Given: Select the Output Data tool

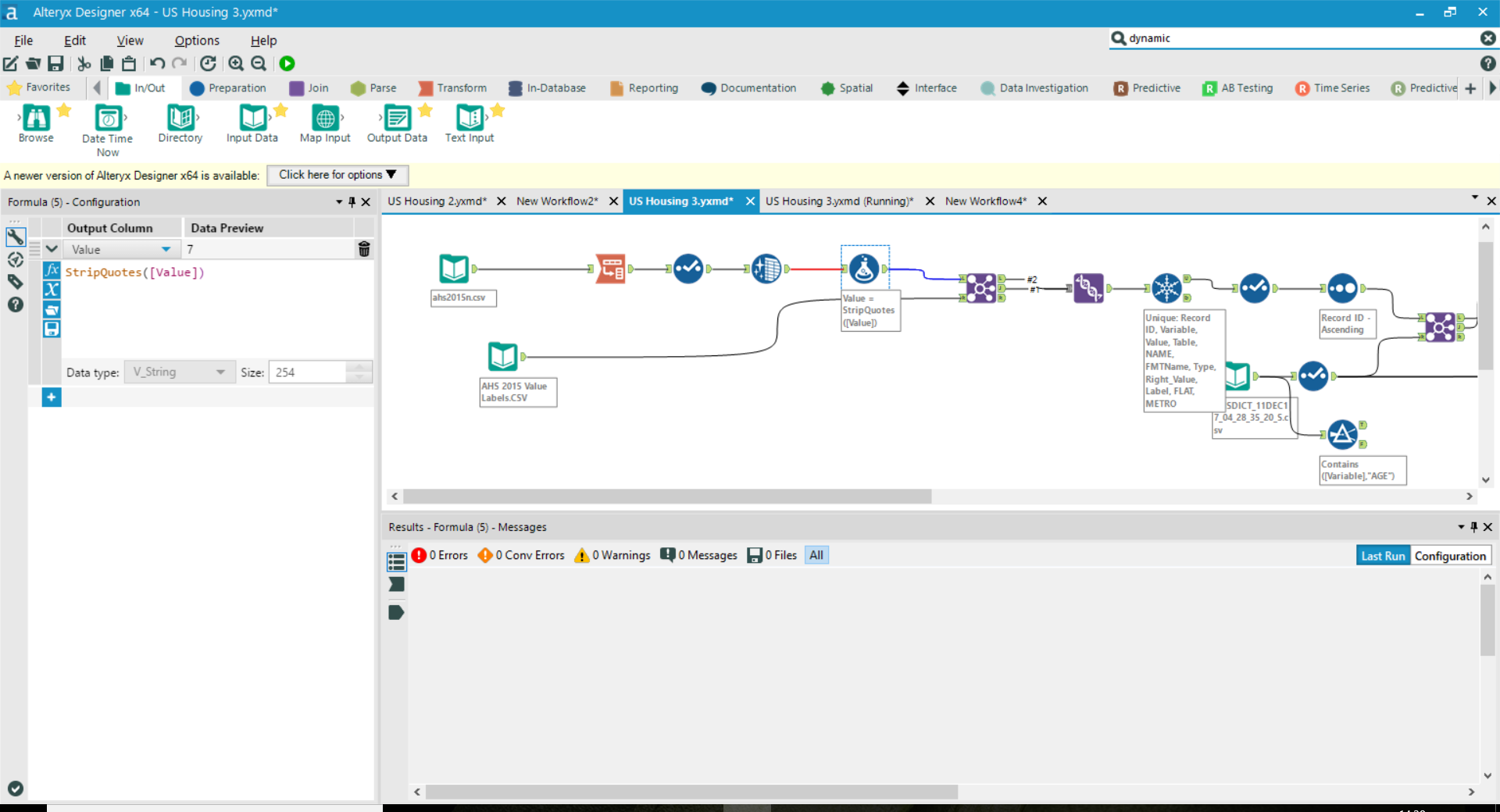Looking at the screenshot, I should pyautogui.click(x=397, y=124).
